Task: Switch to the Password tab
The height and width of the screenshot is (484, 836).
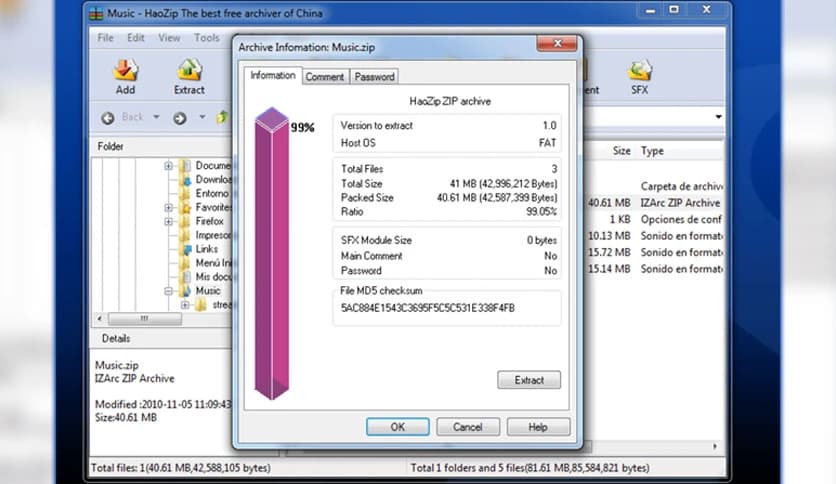Action: 374,77
